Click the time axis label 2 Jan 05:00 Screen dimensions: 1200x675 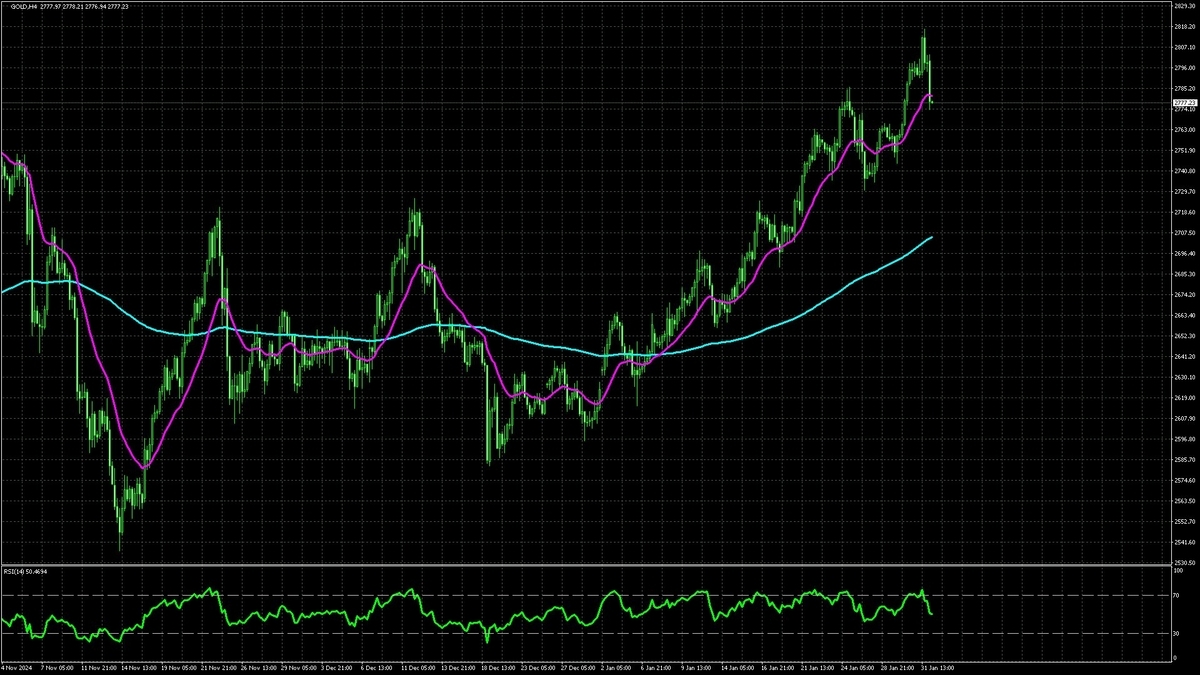tap(616, 667)
